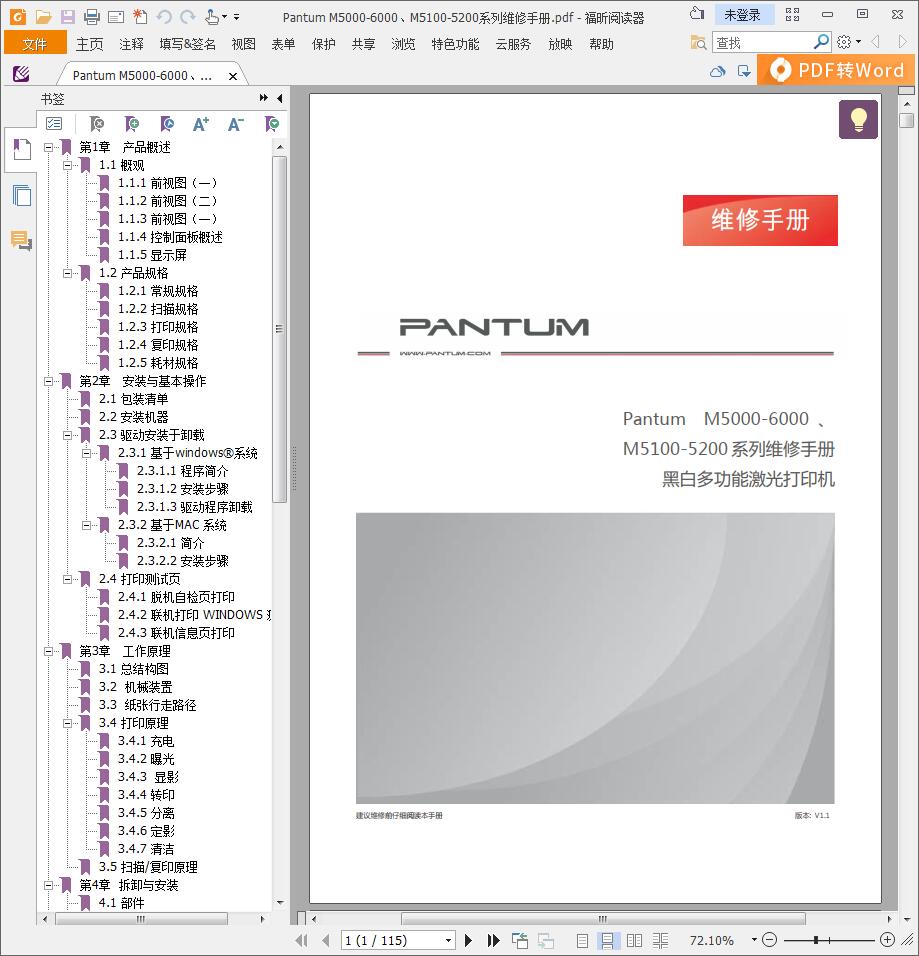Open the 72.10% zoom level dropdown
This screenshot has width=919, height=956.
coord(754,940)
